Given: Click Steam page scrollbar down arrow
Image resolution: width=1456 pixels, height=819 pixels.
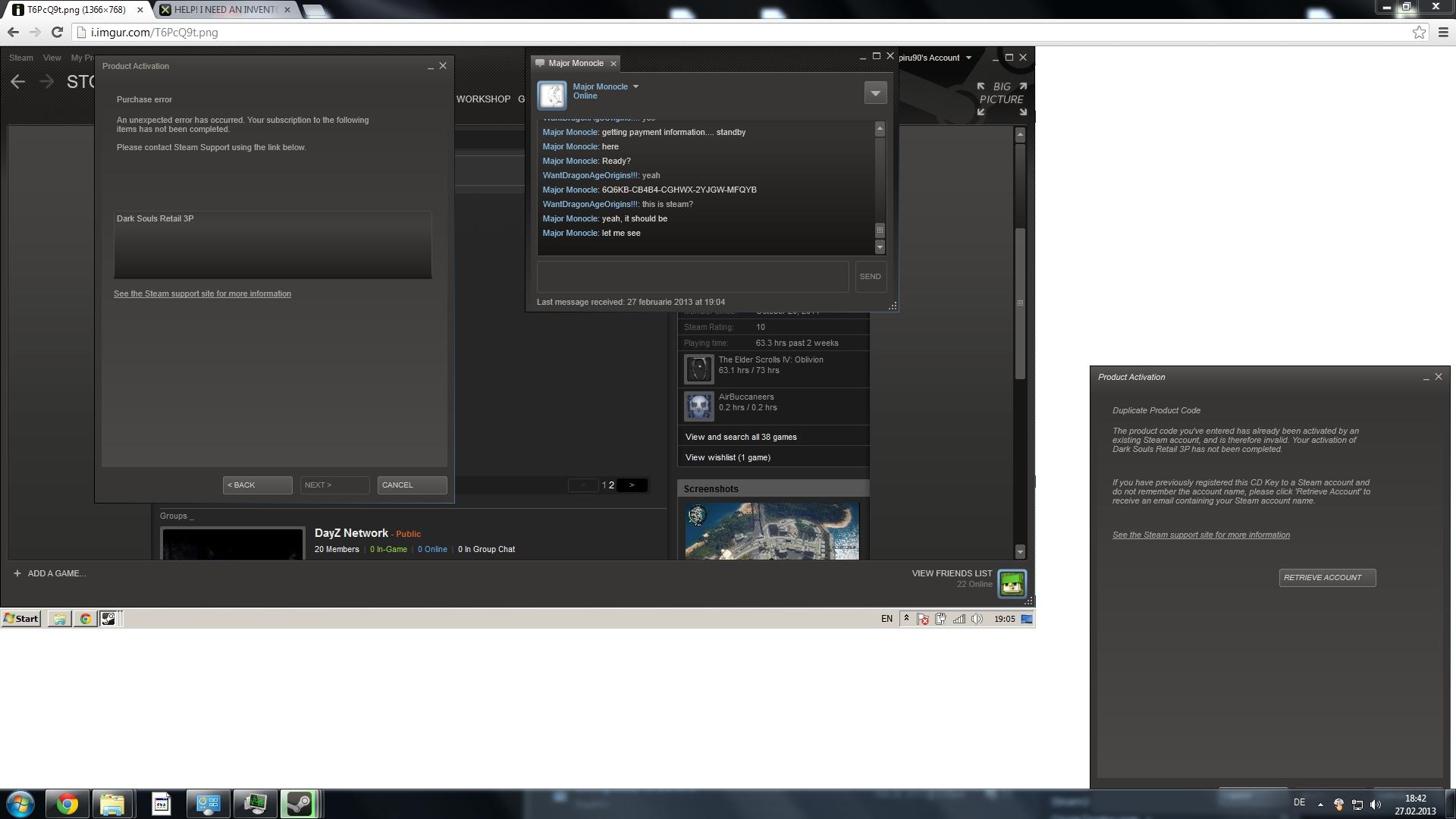Looking at the screenshot, I should click(x=1020, y=552).
